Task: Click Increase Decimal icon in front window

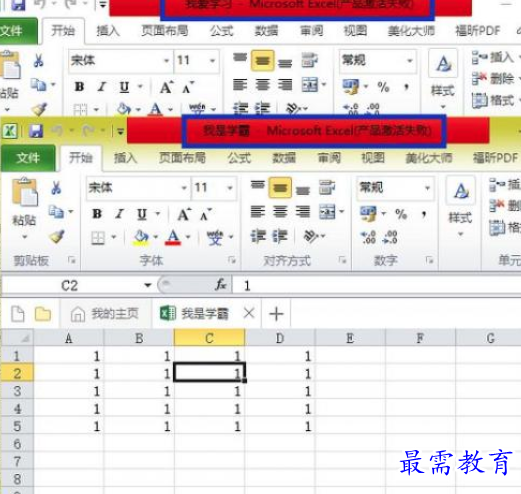Action: point(369,237)
